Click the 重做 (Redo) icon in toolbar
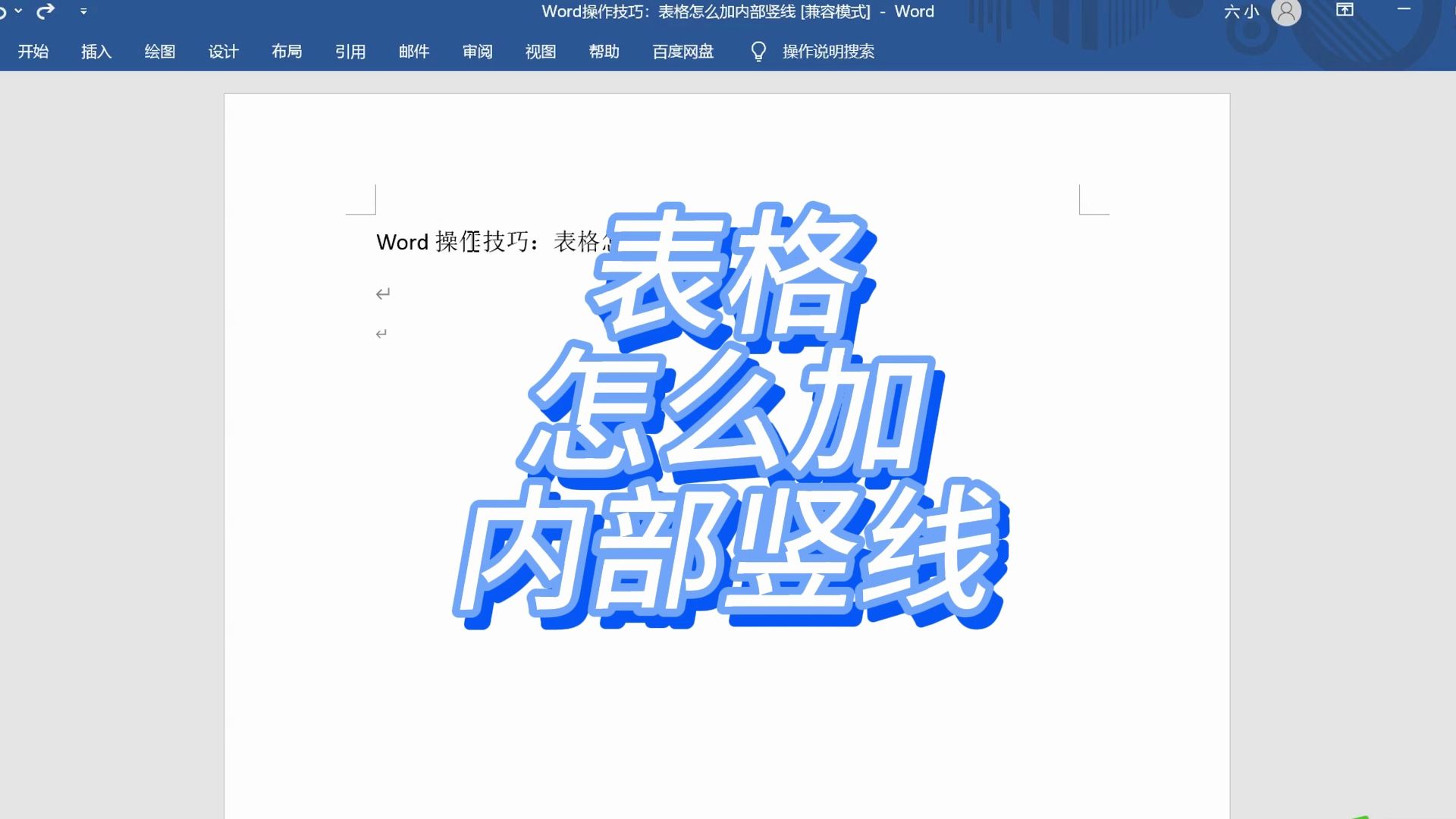 tap(46, 10)
